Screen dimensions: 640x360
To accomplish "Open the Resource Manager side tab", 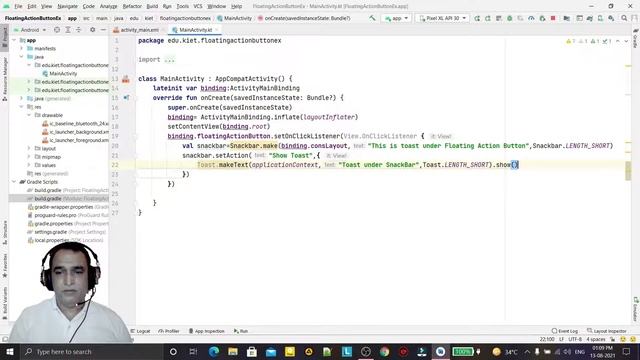I will (x=5, y=79).
